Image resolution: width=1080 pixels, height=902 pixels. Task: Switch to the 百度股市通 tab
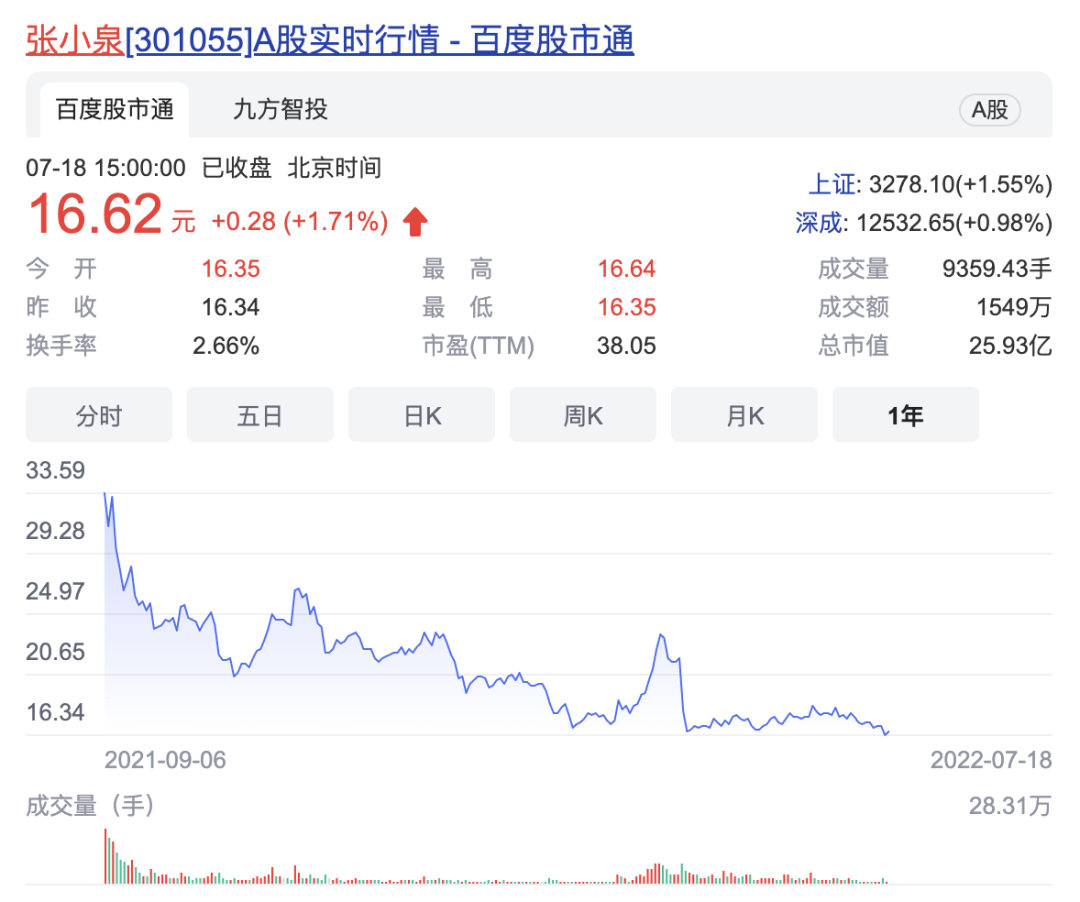click(x=114, y=109)
